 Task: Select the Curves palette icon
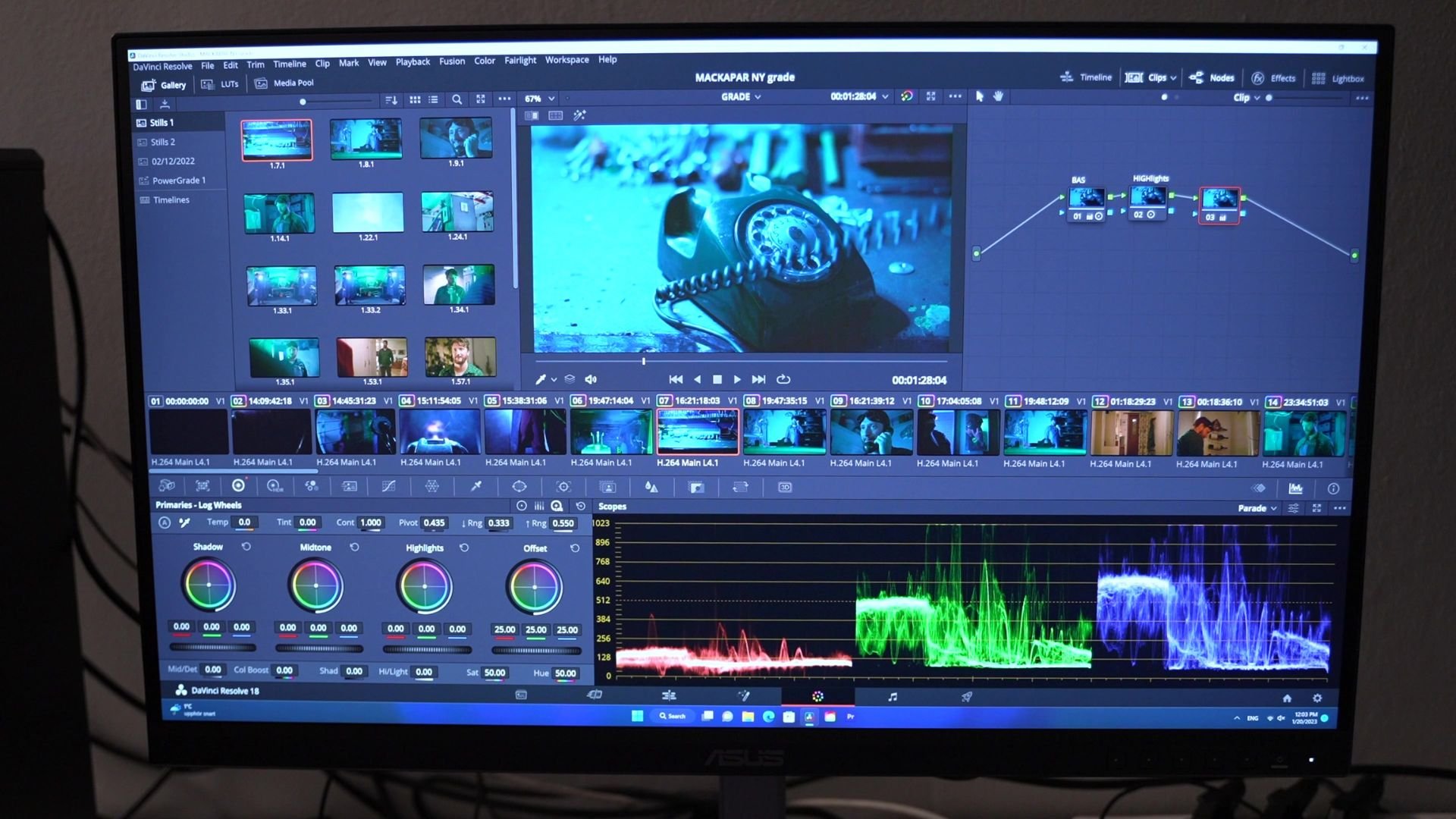(388, 487)
